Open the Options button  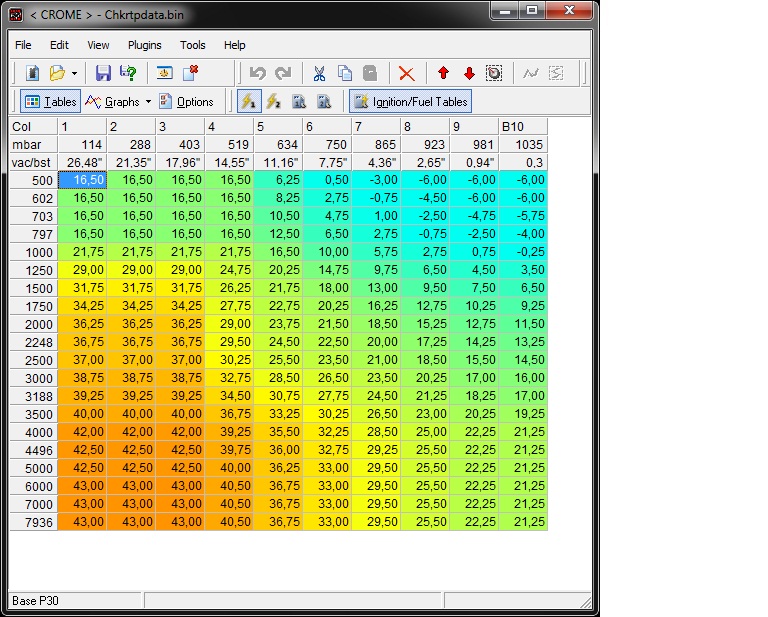click(187, 101)
